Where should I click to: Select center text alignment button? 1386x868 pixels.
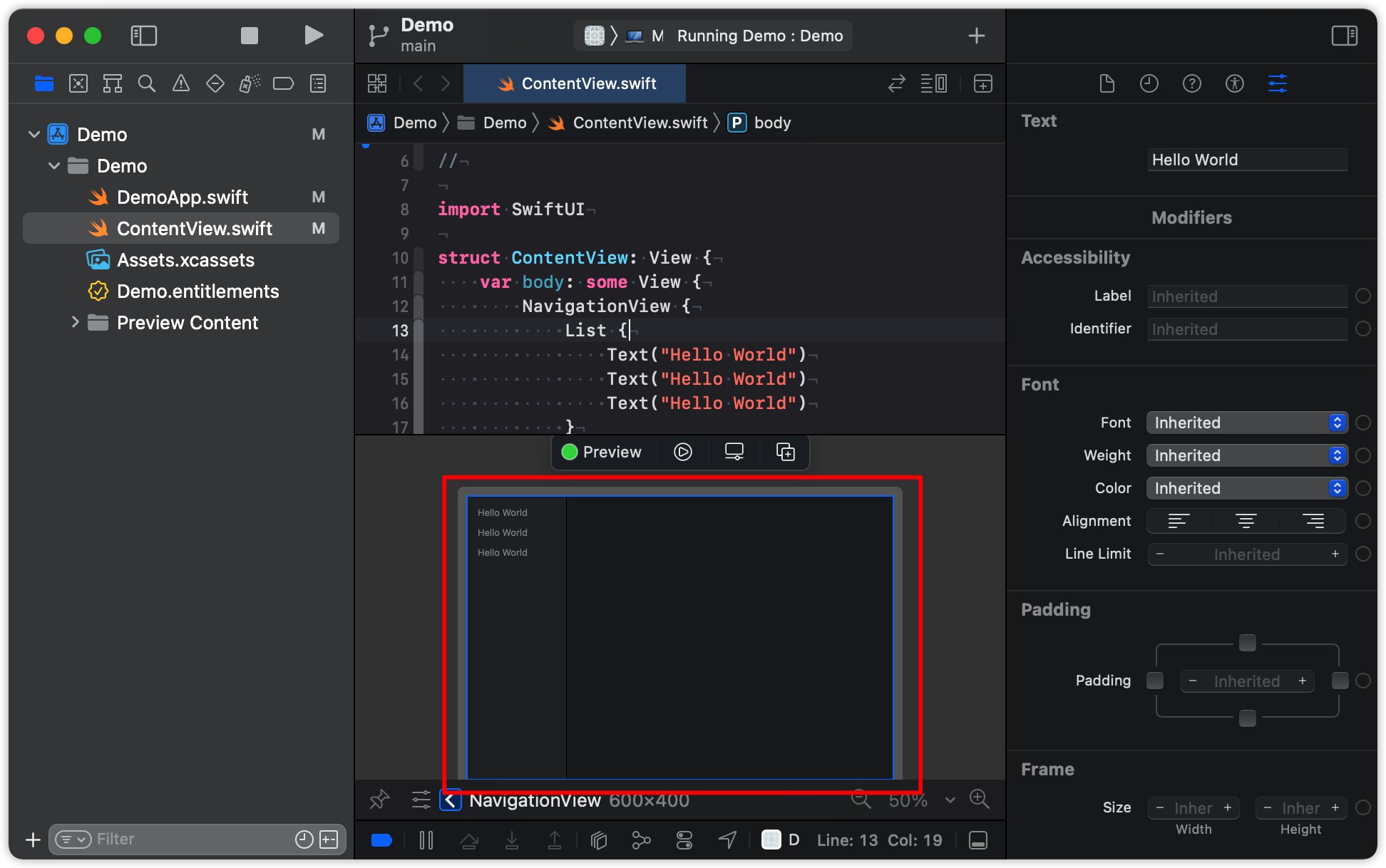(x=1246, y=521)
